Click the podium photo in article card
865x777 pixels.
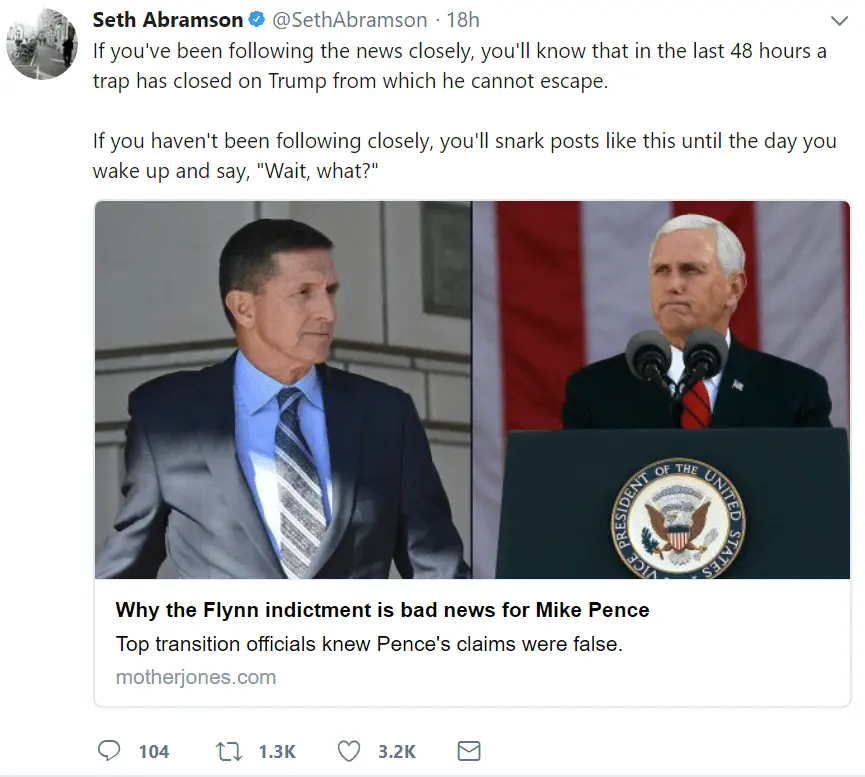661,390
